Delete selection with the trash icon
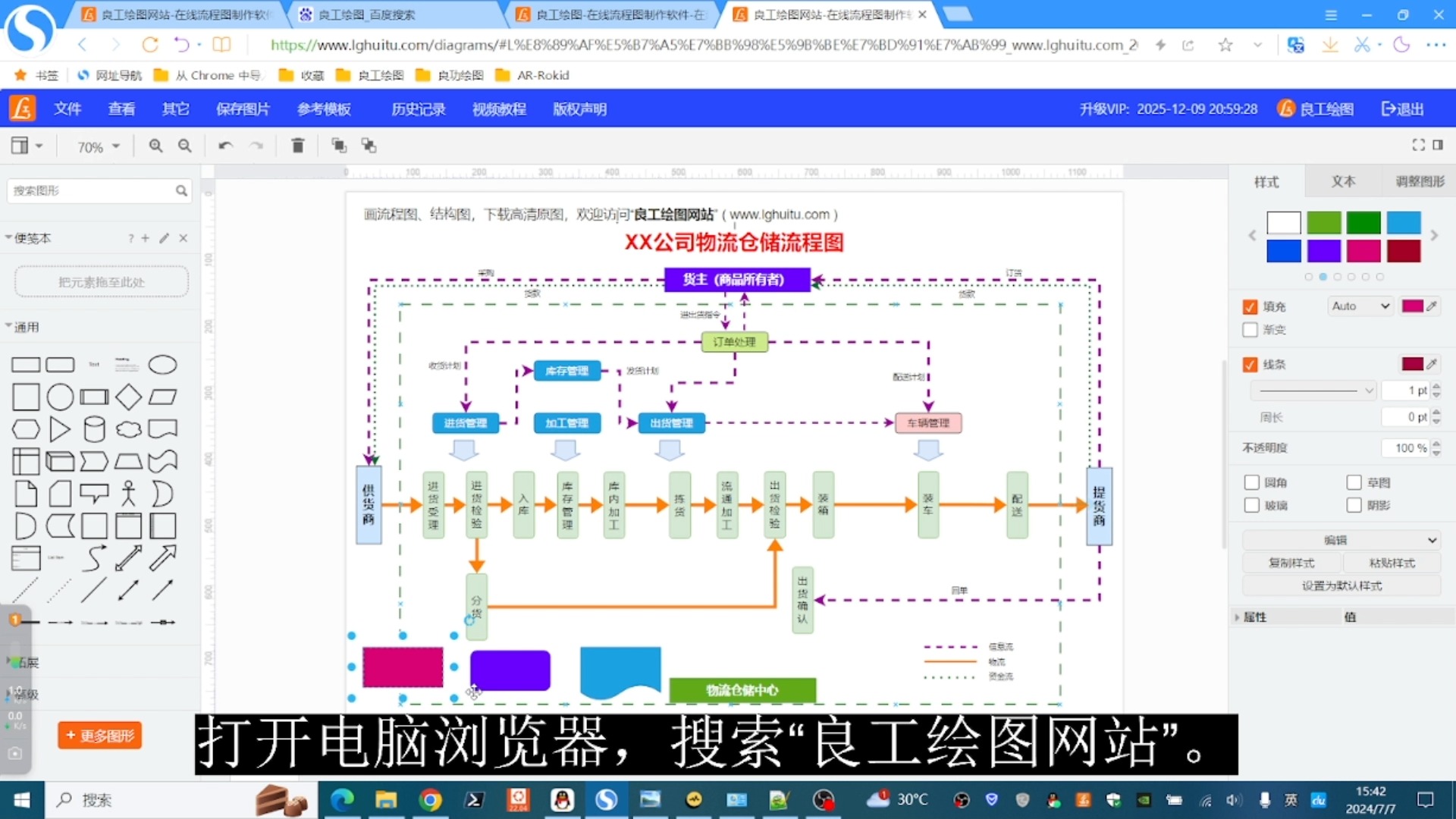1456x819 pixels. pyautogui.click(x=297, y=146)
